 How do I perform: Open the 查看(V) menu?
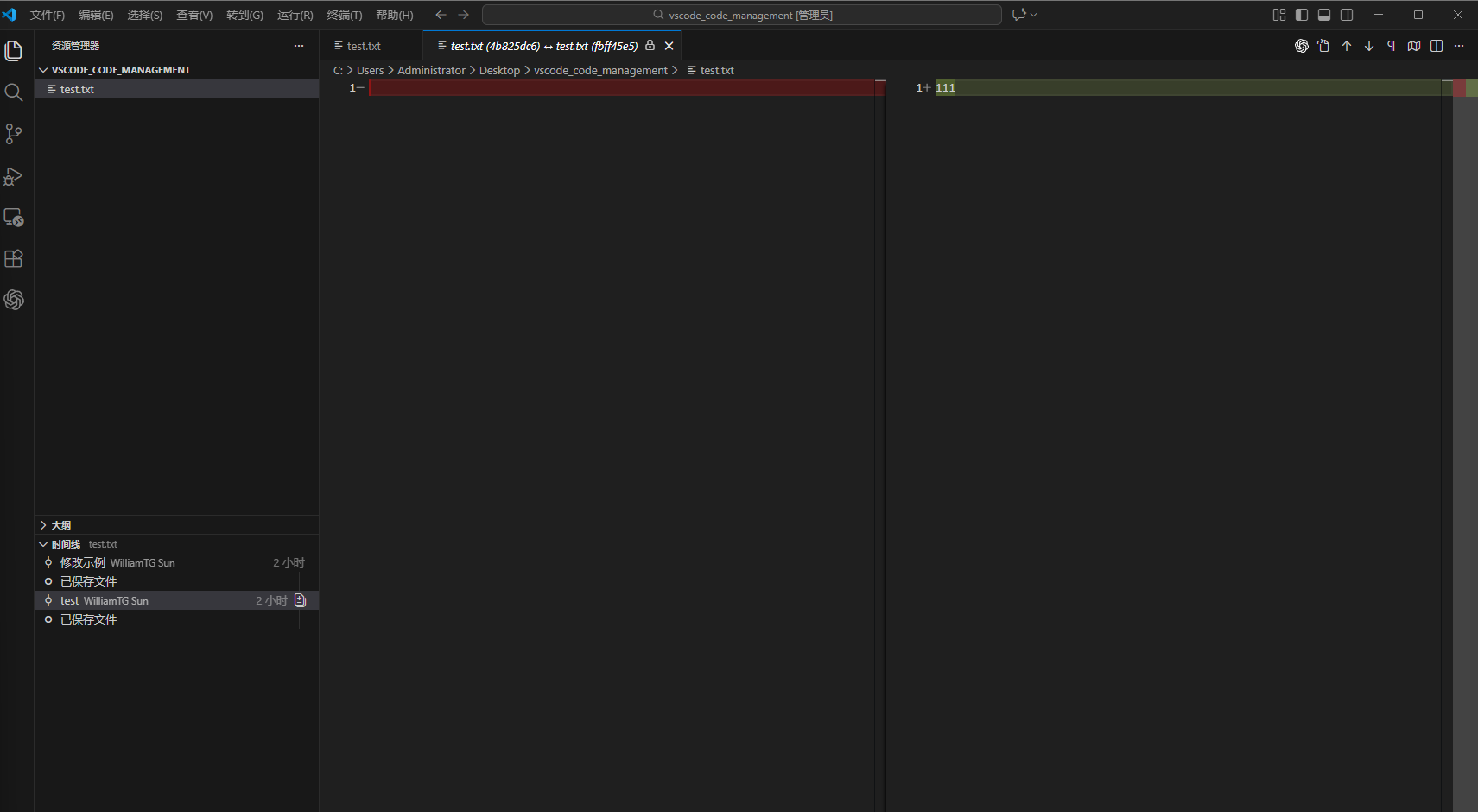point(194,15)
